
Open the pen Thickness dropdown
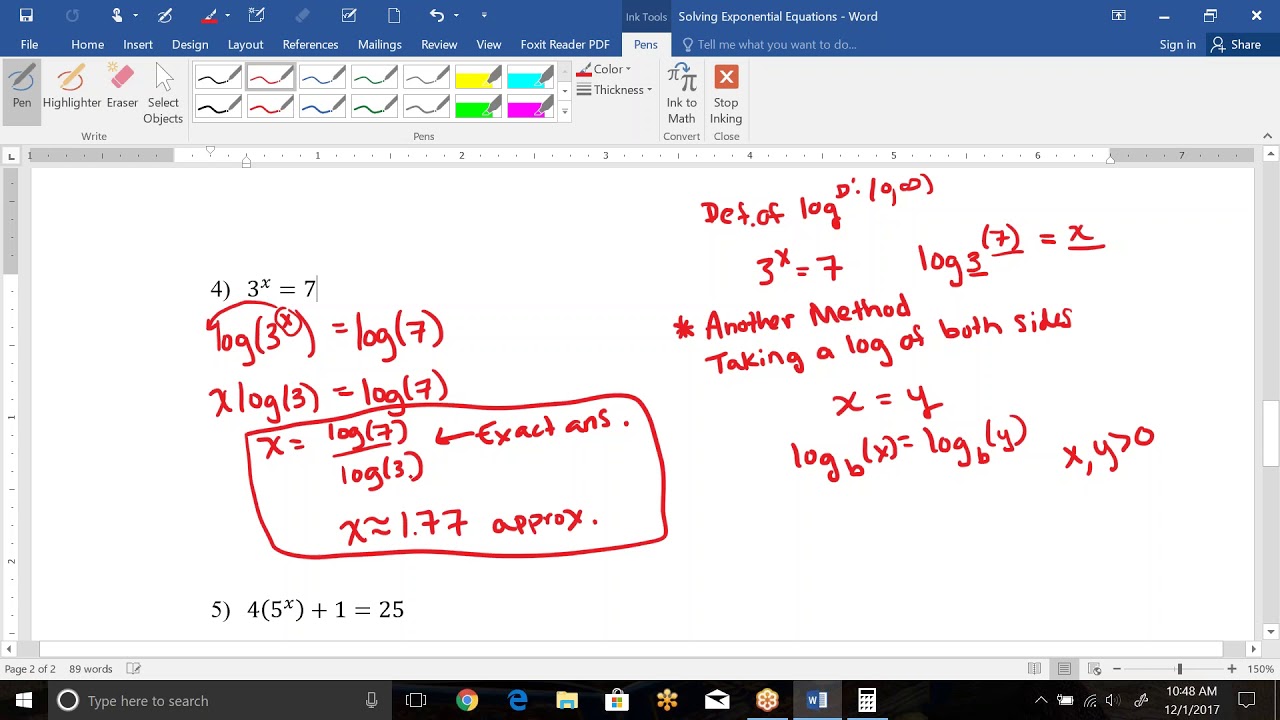[x=614, y=90]
